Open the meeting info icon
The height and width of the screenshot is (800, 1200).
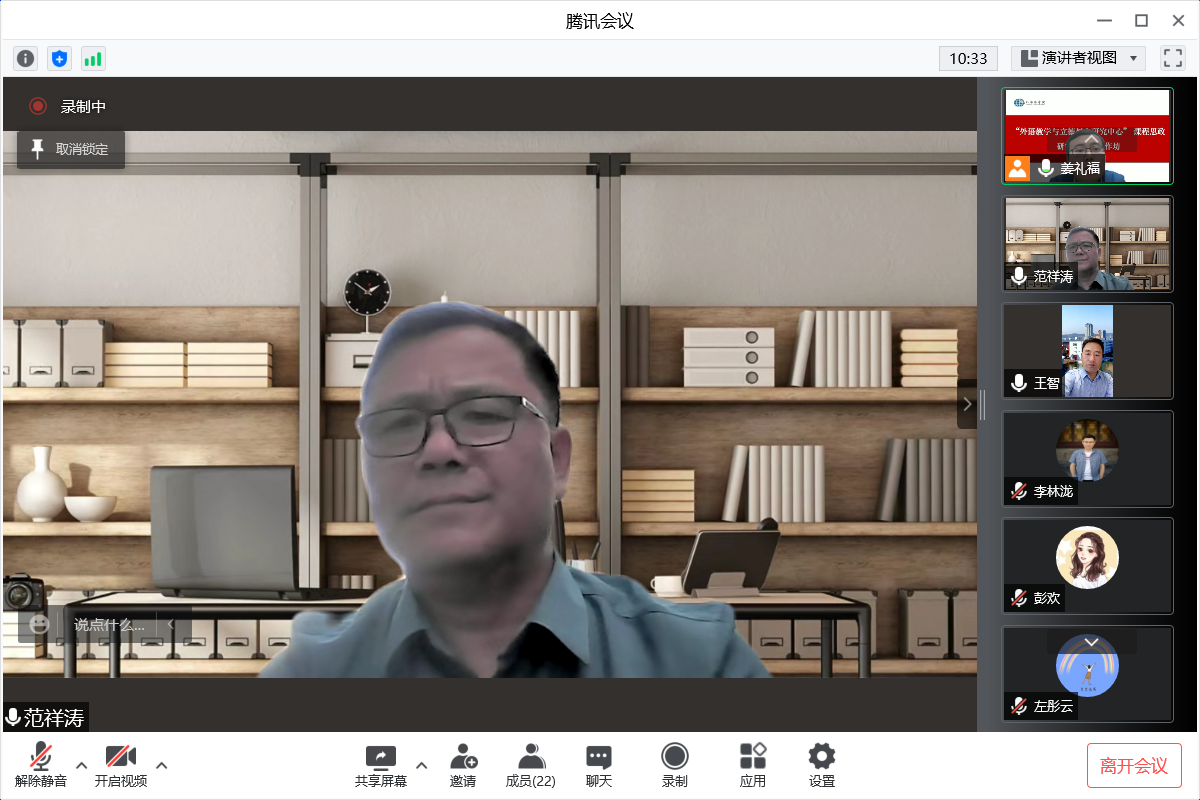(26, 59)
